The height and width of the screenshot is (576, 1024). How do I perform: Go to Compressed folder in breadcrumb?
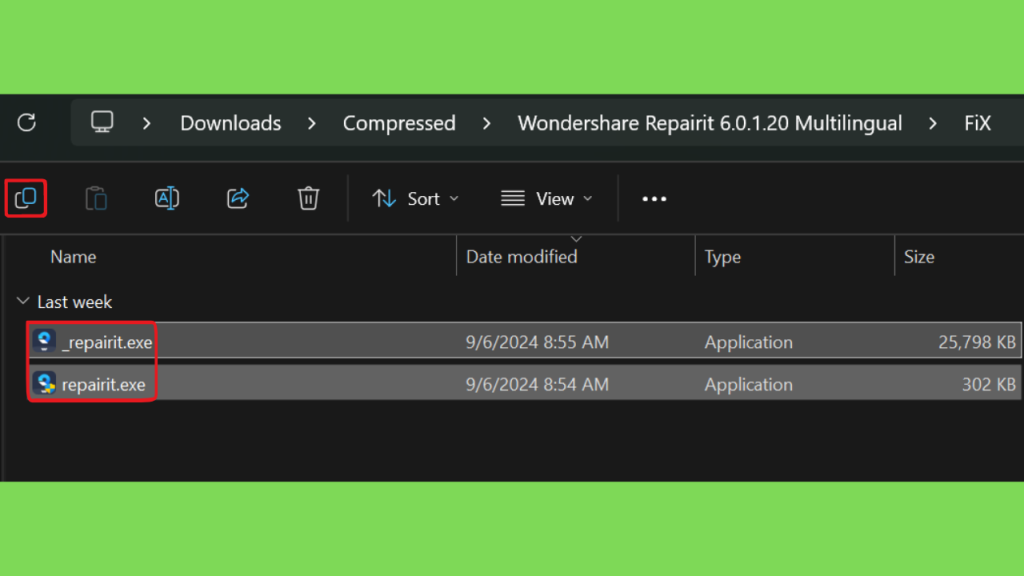[399, 123]
